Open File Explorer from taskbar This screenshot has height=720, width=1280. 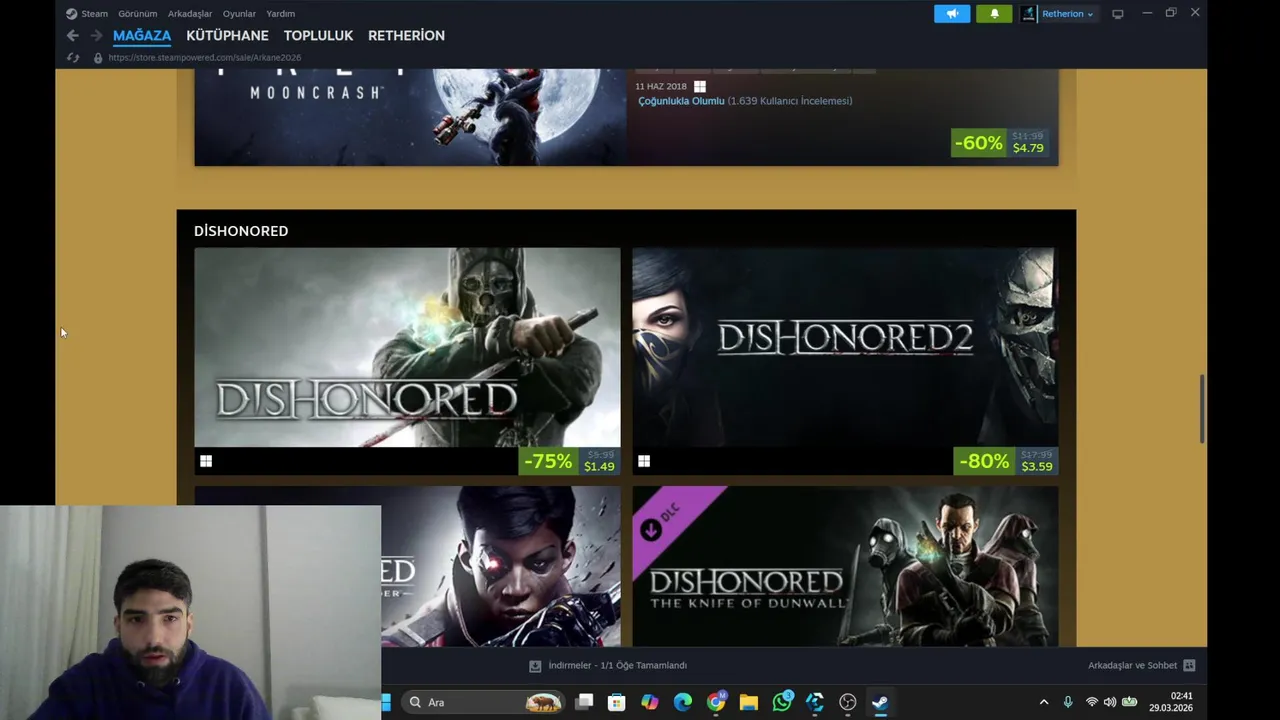click(x=749, y=702)
